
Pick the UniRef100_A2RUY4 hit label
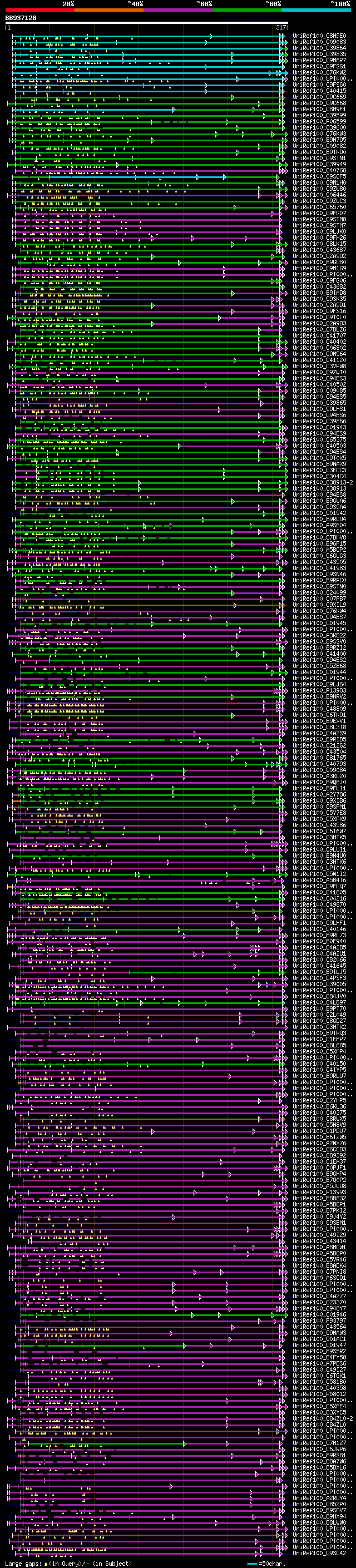tap(319, 1497)
